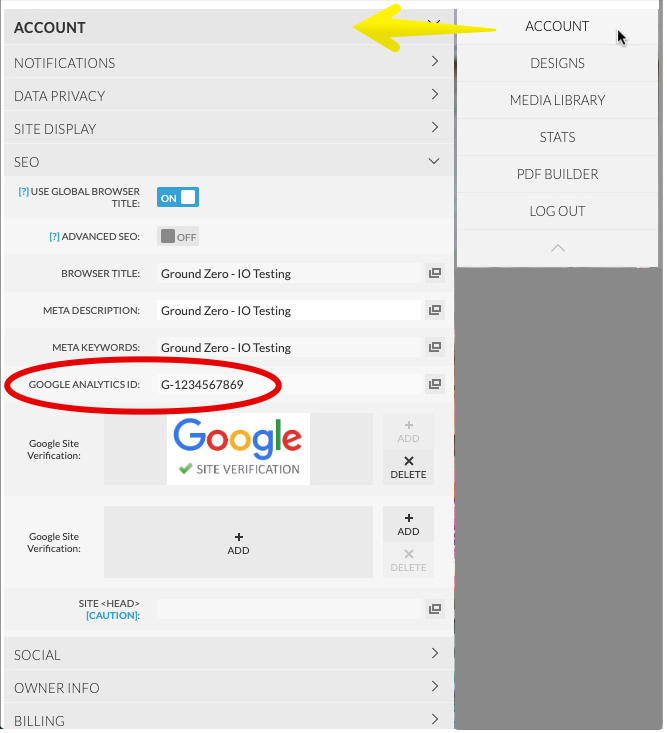
Task: Toggle Use Global Browser Title switch off
Action: 179,198
